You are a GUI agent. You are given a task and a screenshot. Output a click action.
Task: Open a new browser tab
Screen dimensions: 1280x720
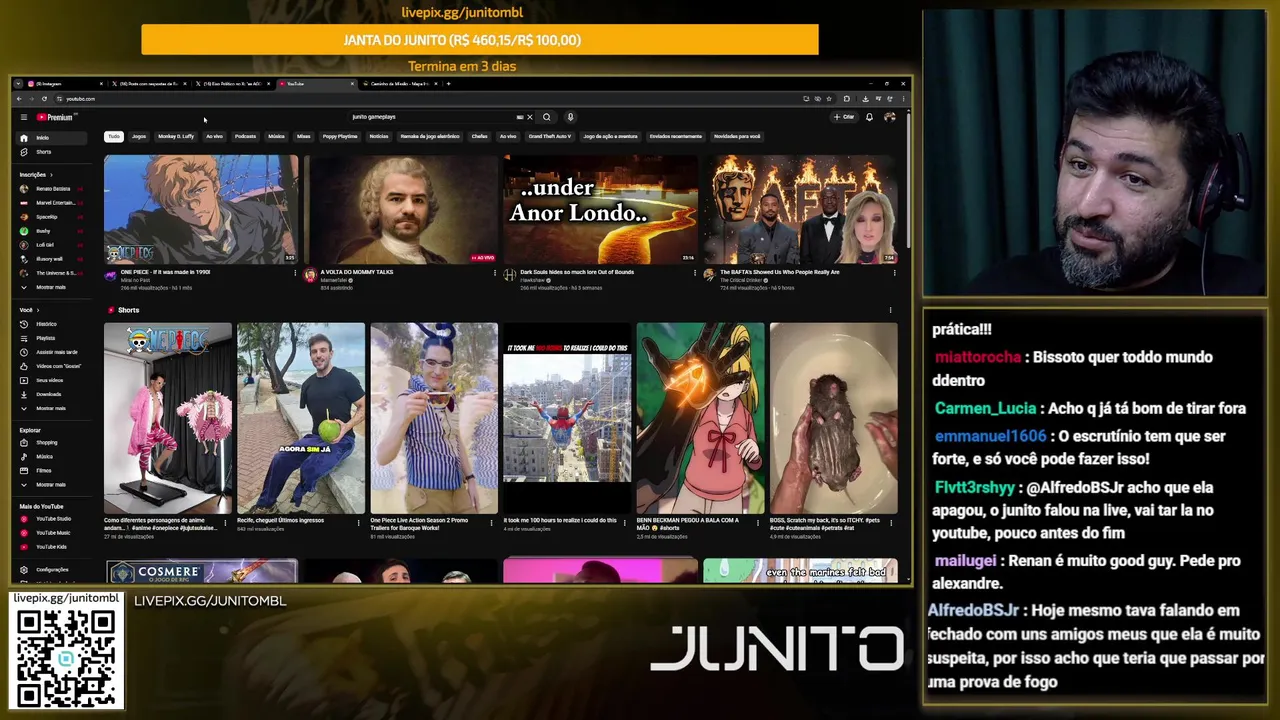(x=448, y=84)
